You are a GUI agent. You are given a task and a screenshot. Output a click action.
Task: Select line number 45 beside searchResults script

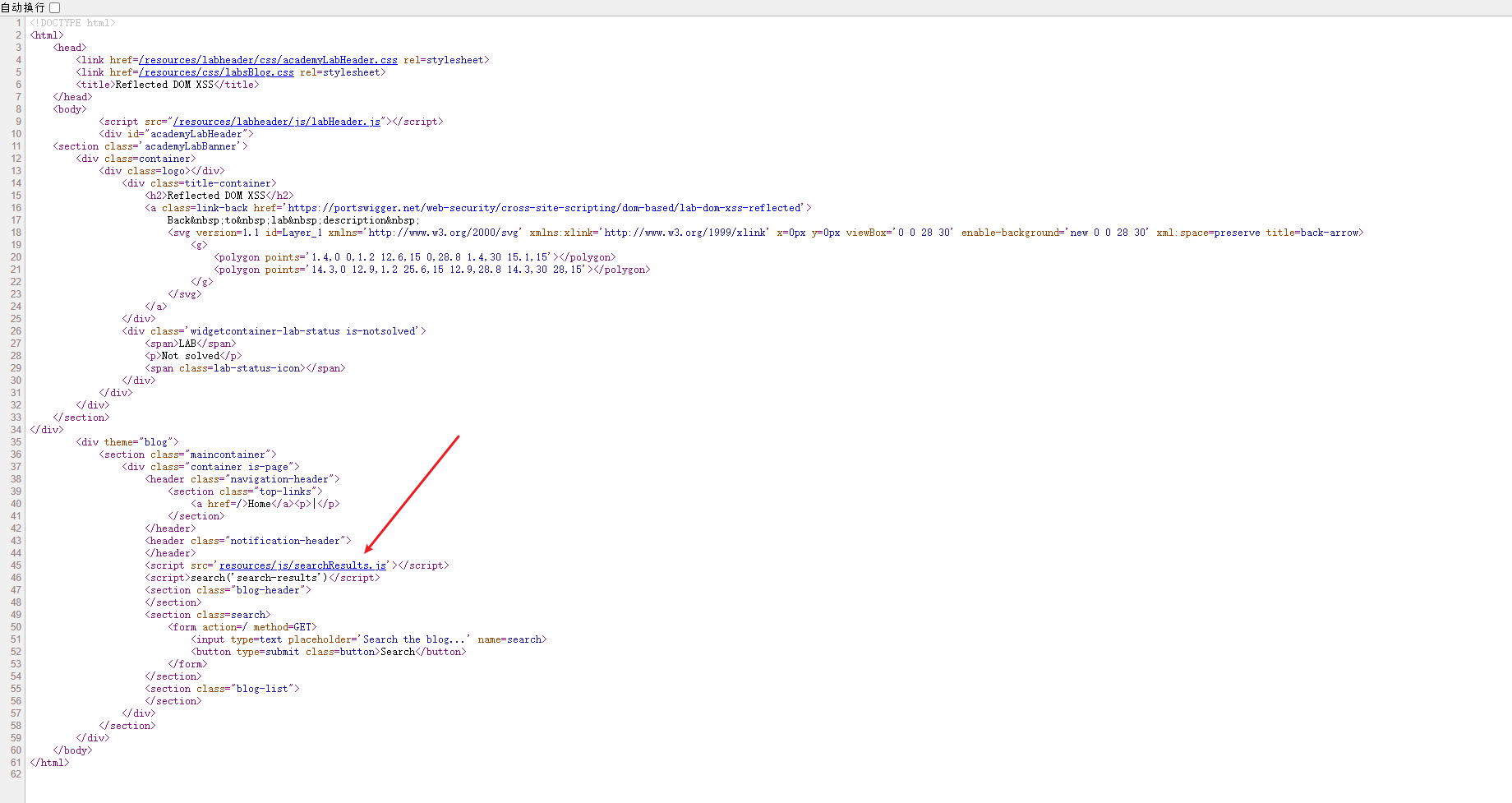click(x=16, y=565)
